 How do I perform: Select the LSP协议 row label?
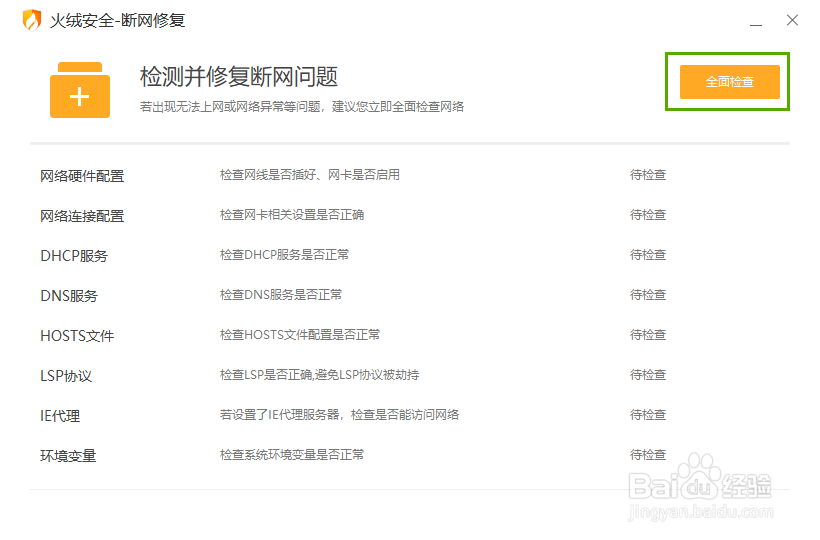[66, 376]
